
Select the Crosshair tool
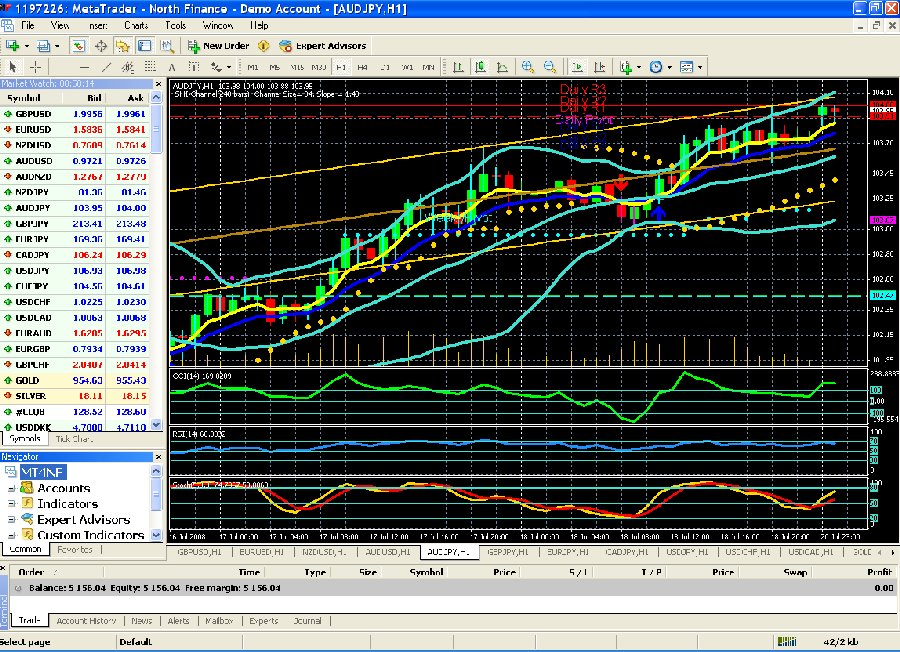pos(35,67)
